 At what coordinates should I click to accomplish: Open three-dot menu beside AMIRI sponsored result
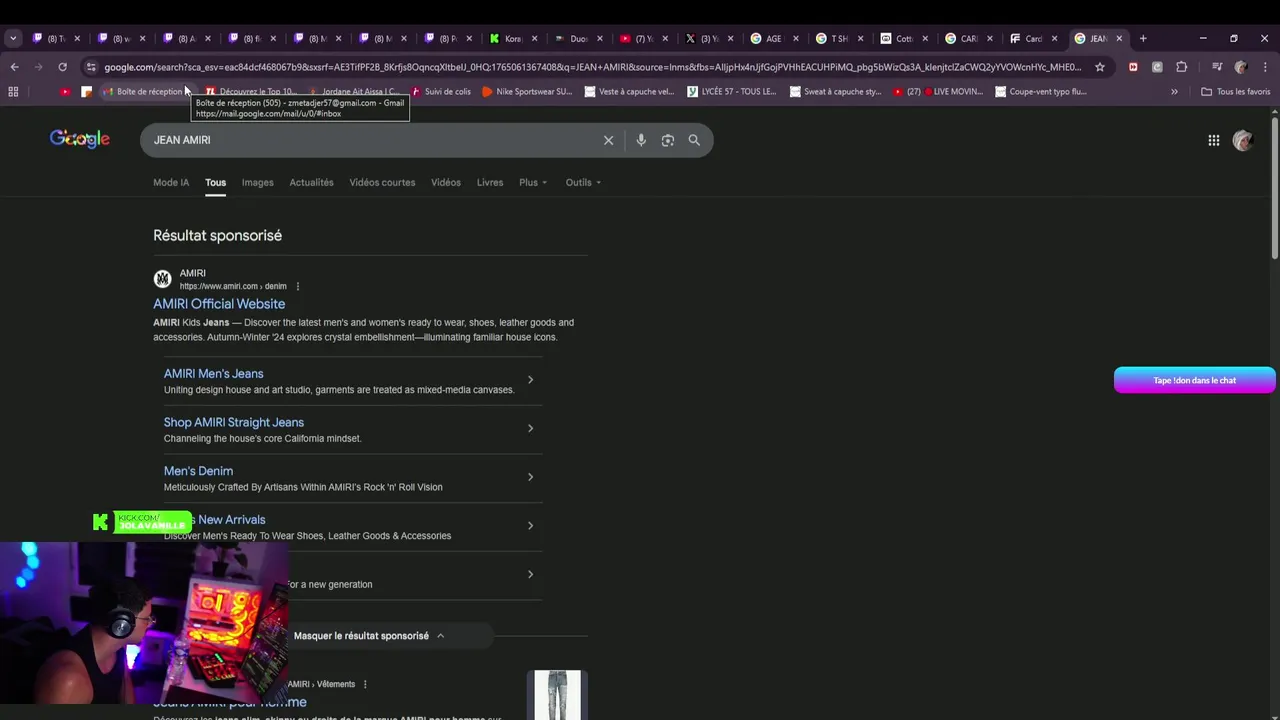(x=298, y=286)
